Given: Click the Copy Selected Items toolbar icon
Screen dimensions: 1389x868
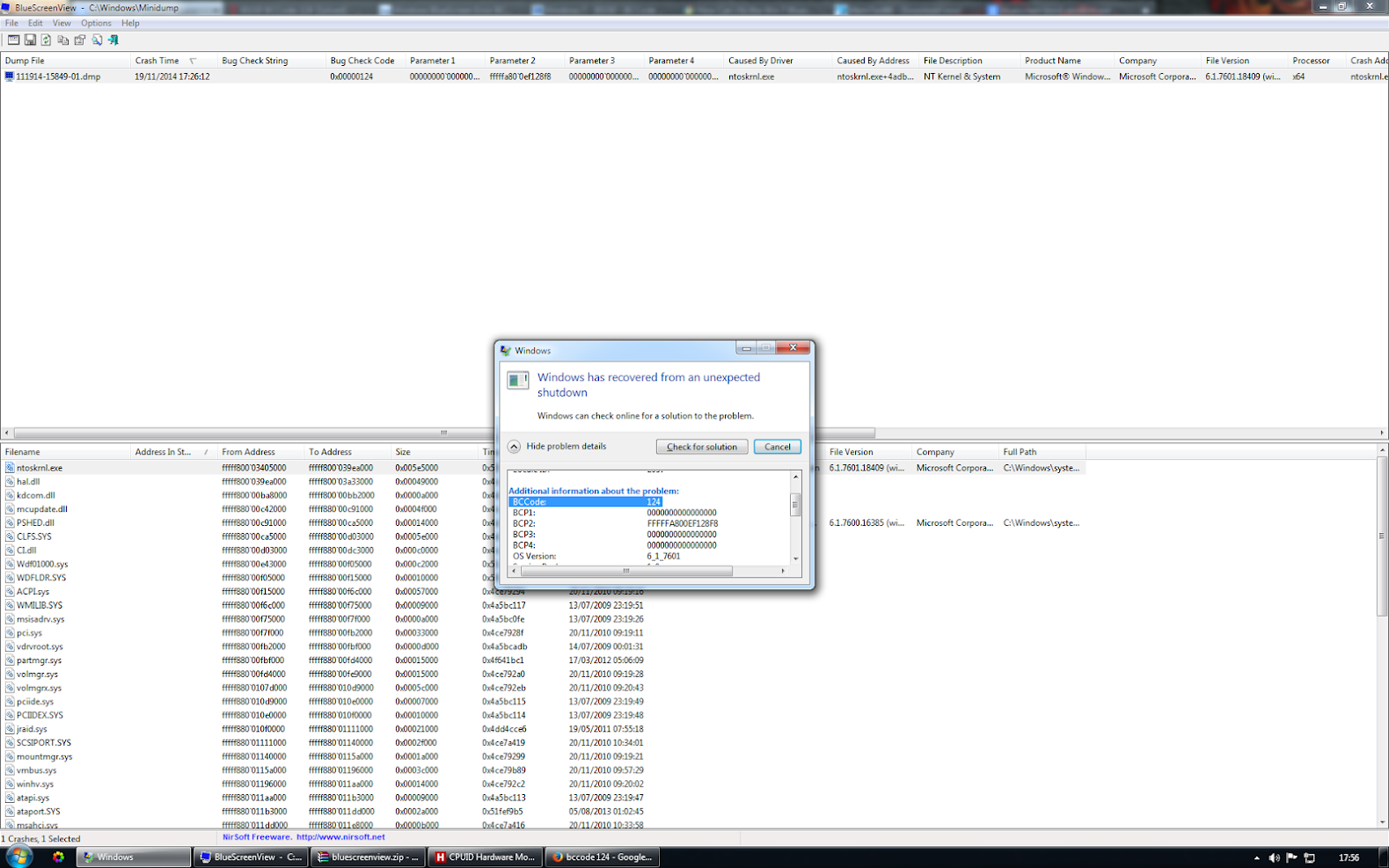Looking at the screenshot, I should pyautogui.click(x=63, y=40).
